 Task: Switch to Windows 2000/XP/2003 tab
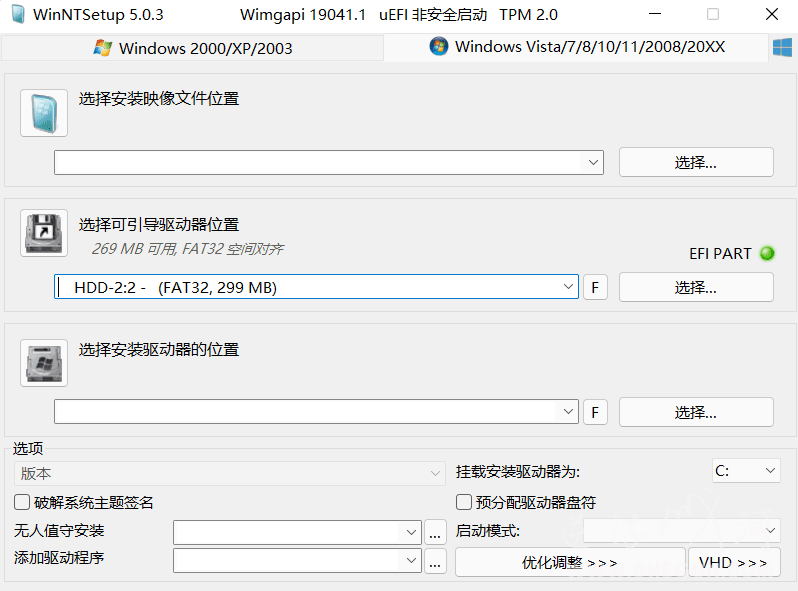pyautogui.click(x=192, y=48)
